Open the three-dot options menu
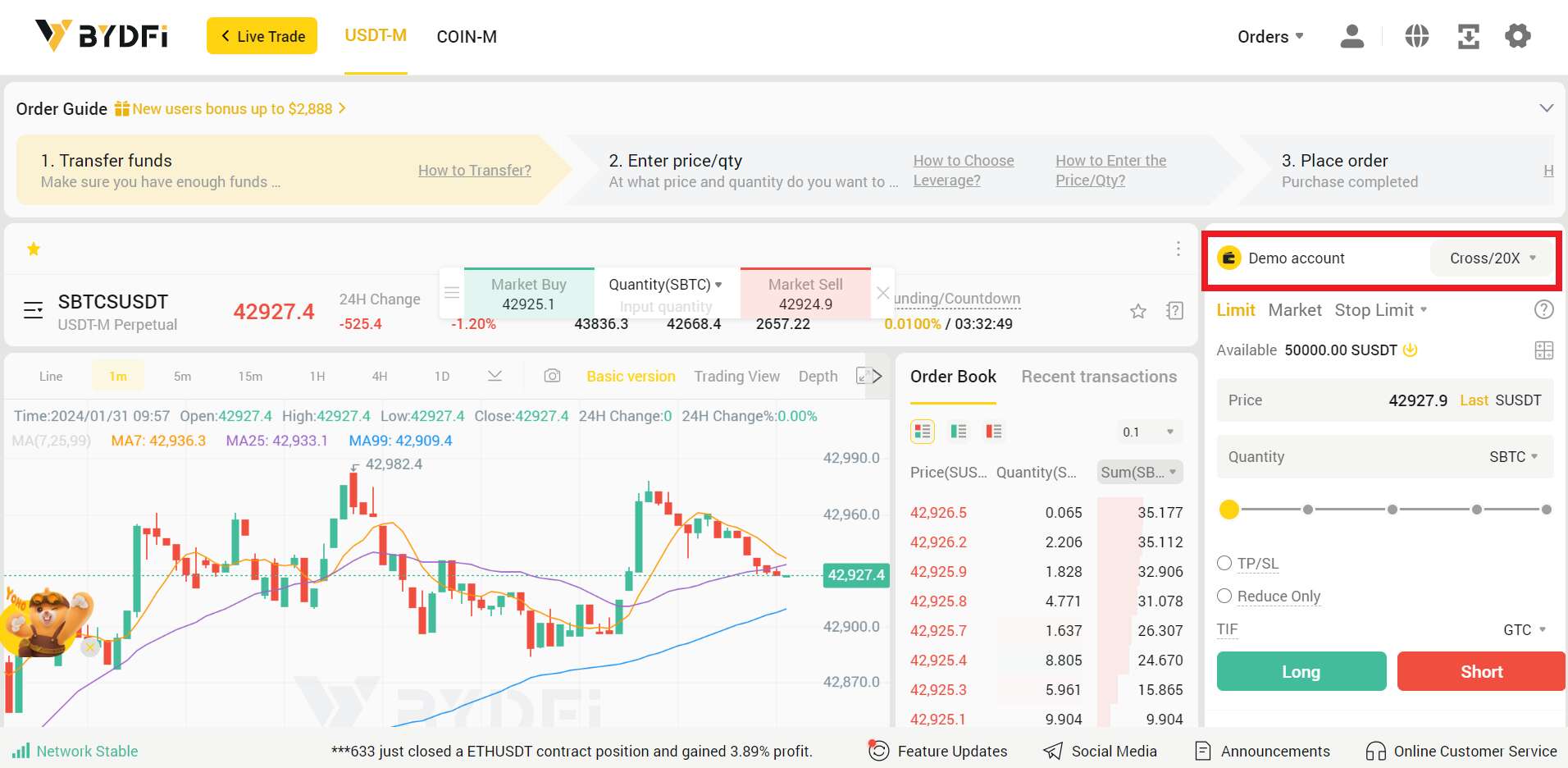 1178,249
